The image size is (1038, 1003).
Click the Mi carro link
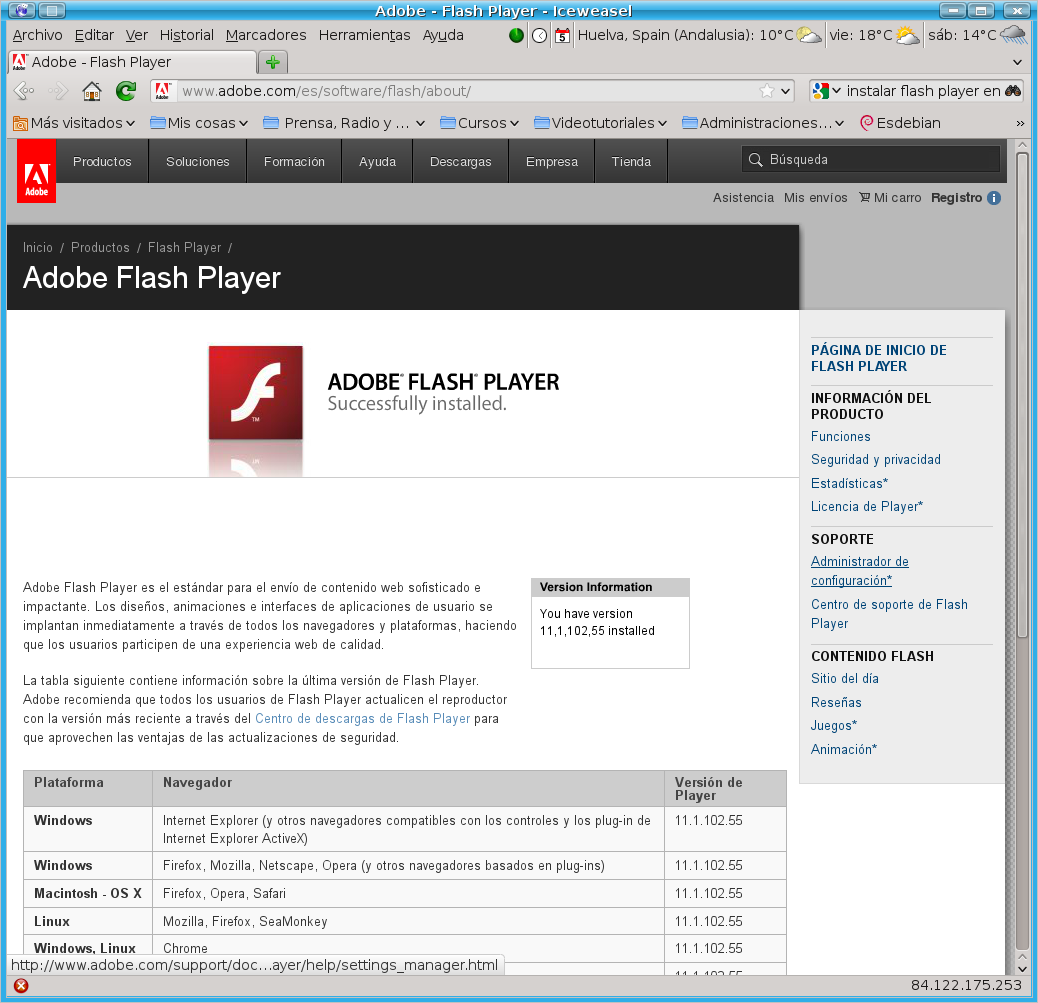(890, 198)
